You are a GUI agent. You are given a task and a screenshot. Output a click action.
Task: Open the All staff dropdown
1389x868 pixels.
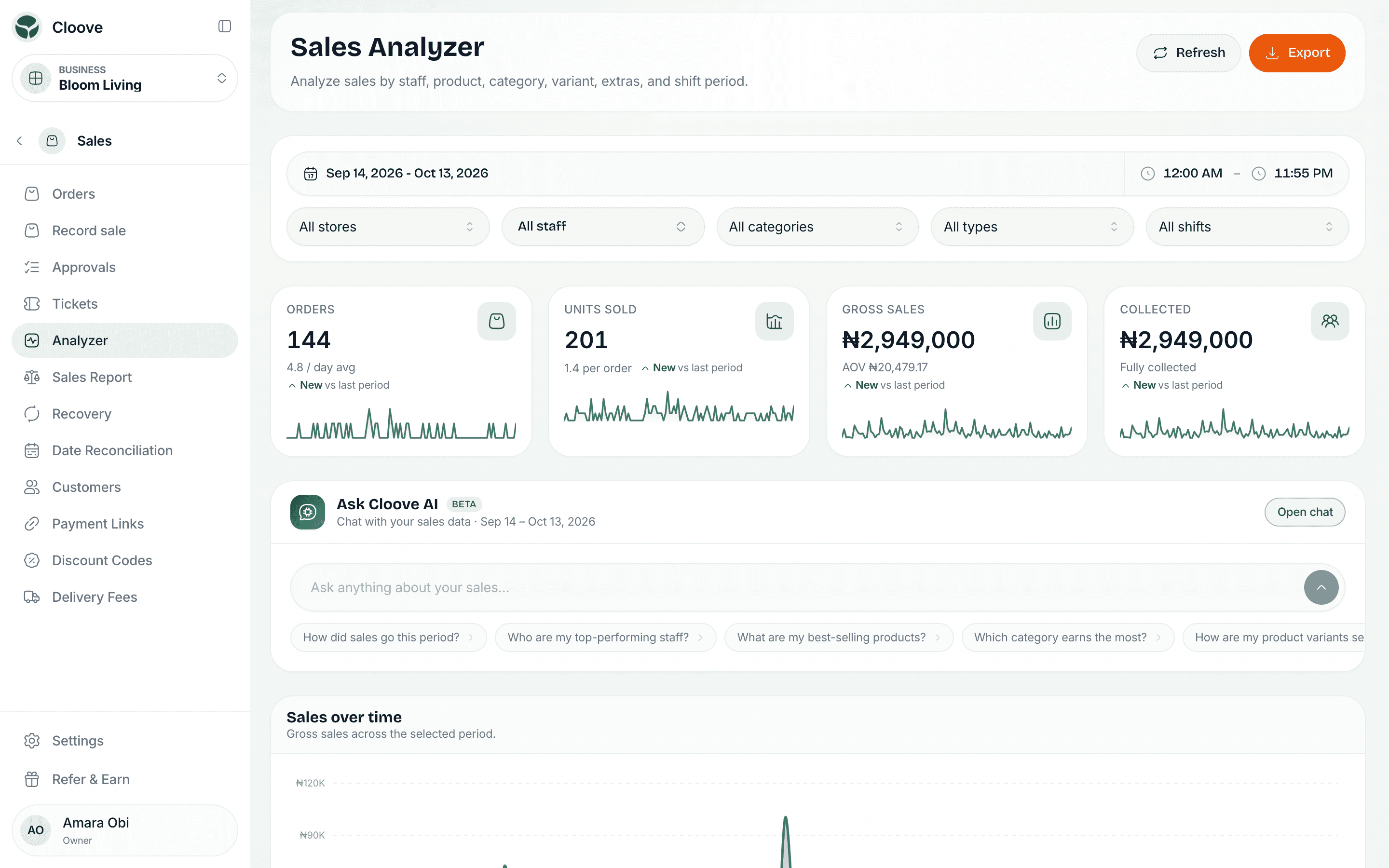pyautogui.click(x=603, y=227)
